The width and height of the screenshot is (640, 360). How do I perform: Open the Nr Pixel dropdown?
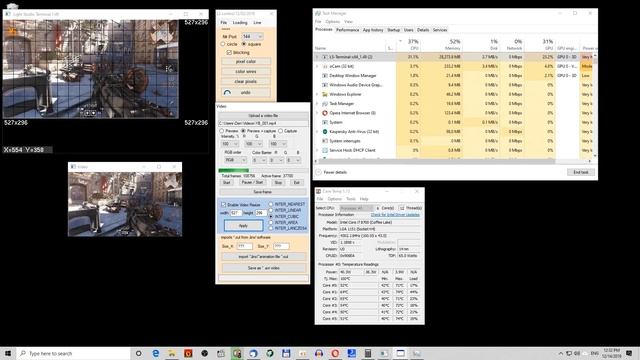pos(252,37)
